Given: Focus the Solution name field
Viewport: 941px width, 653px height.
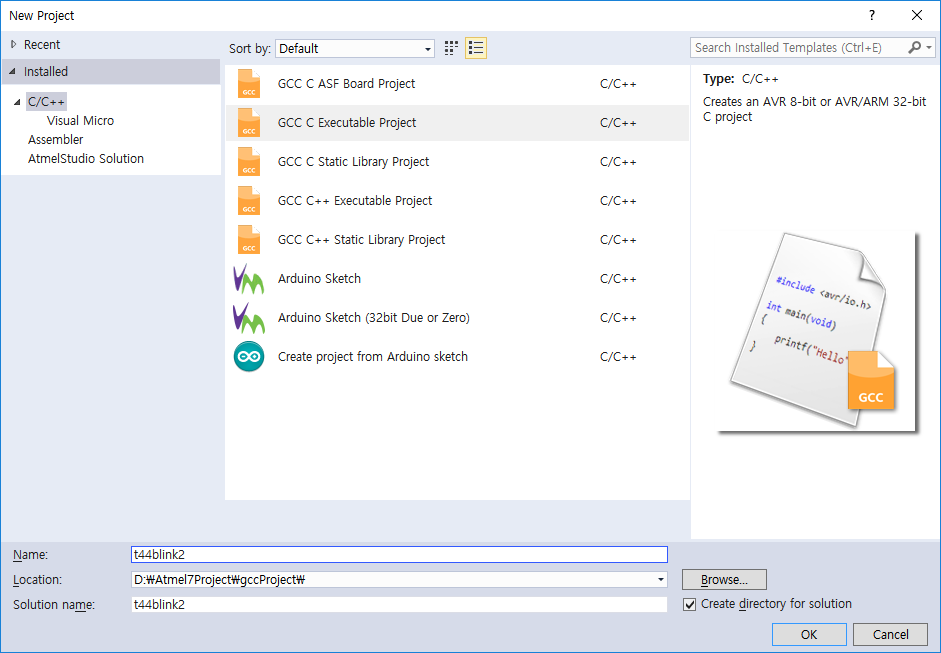Looking at the screenshot, I should pos(399,604).
